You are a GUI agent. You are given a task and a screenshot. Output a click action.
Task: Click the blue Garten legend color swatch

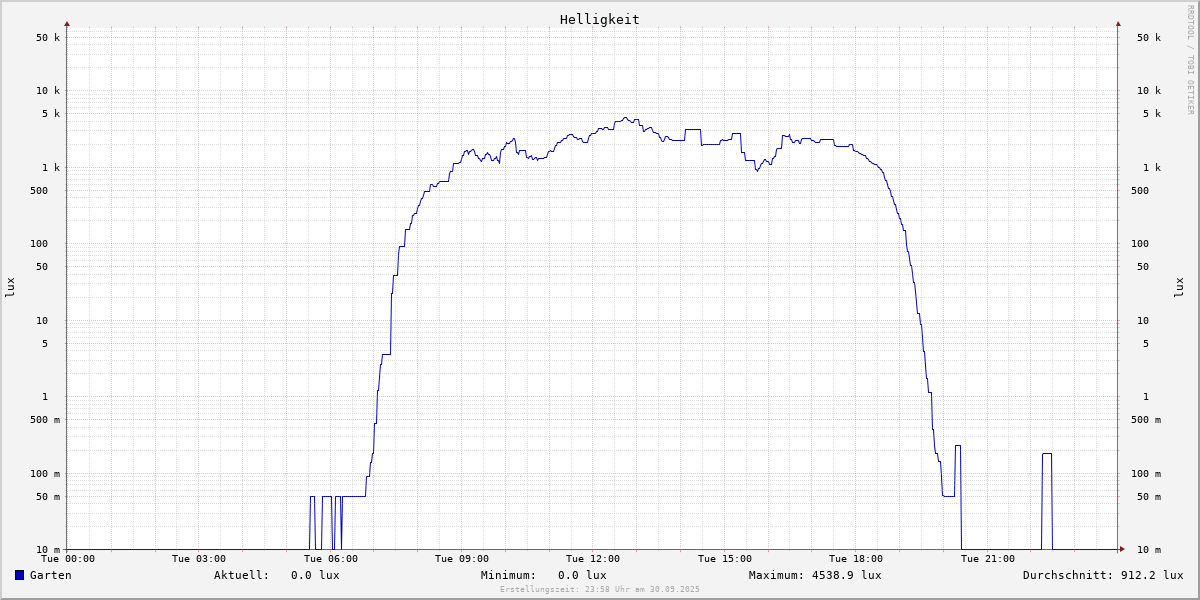coord(19,575)
